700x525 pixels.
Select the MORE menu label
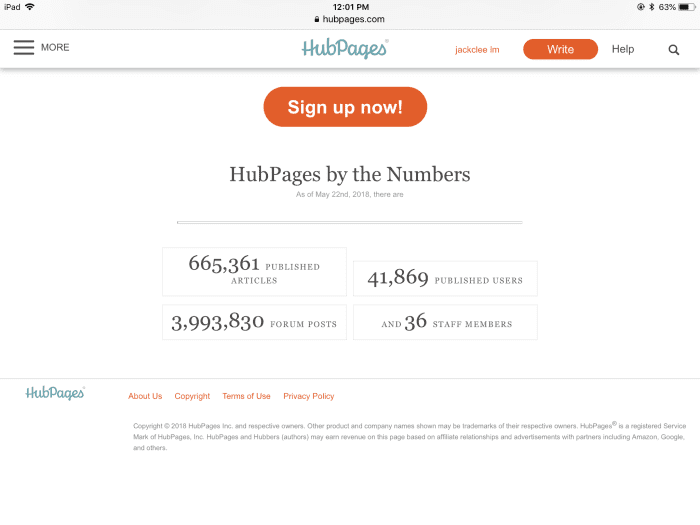click(55, 47)
